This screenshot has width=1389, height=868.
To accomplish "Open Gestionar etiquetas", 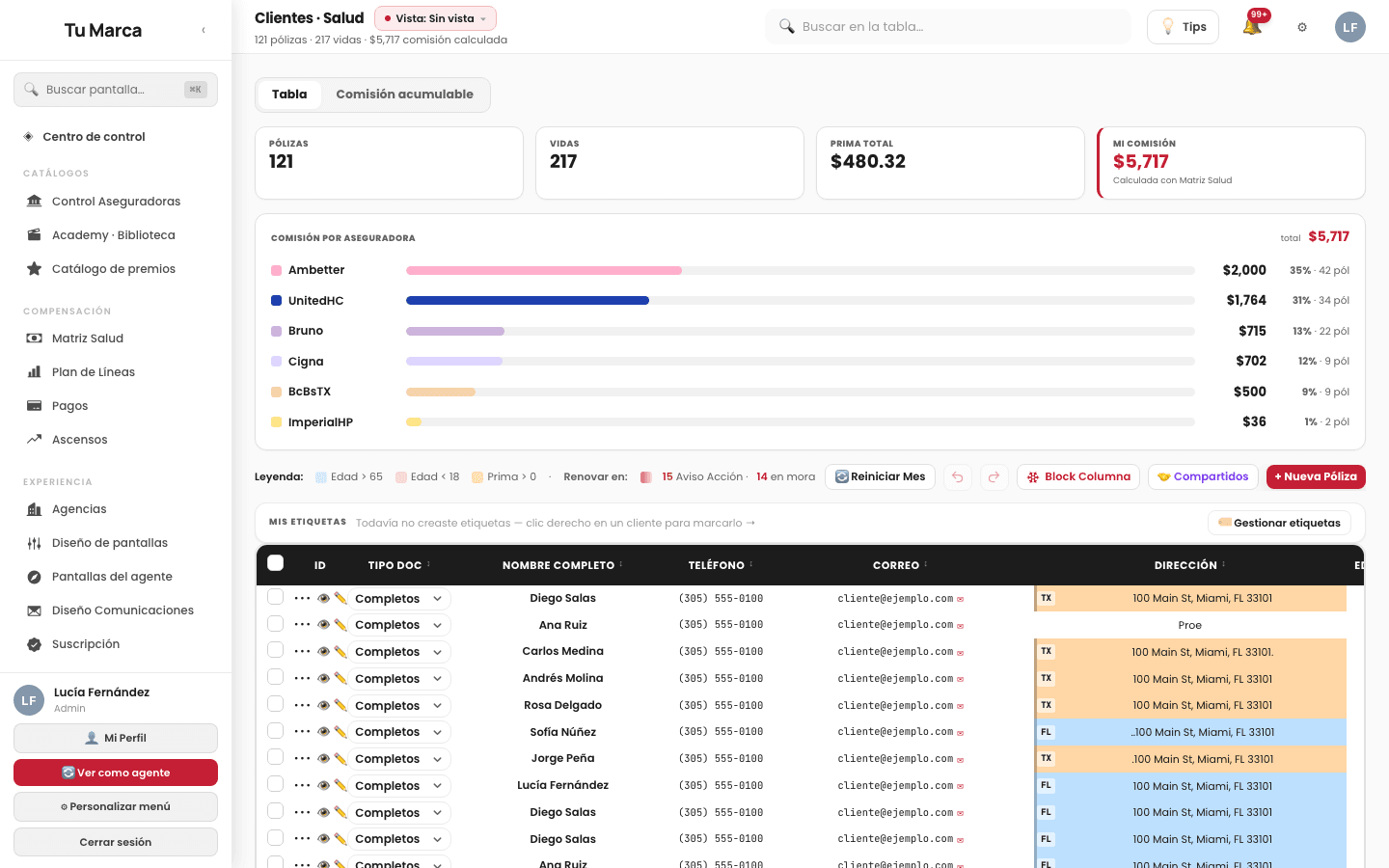I will click(1279, 523).
